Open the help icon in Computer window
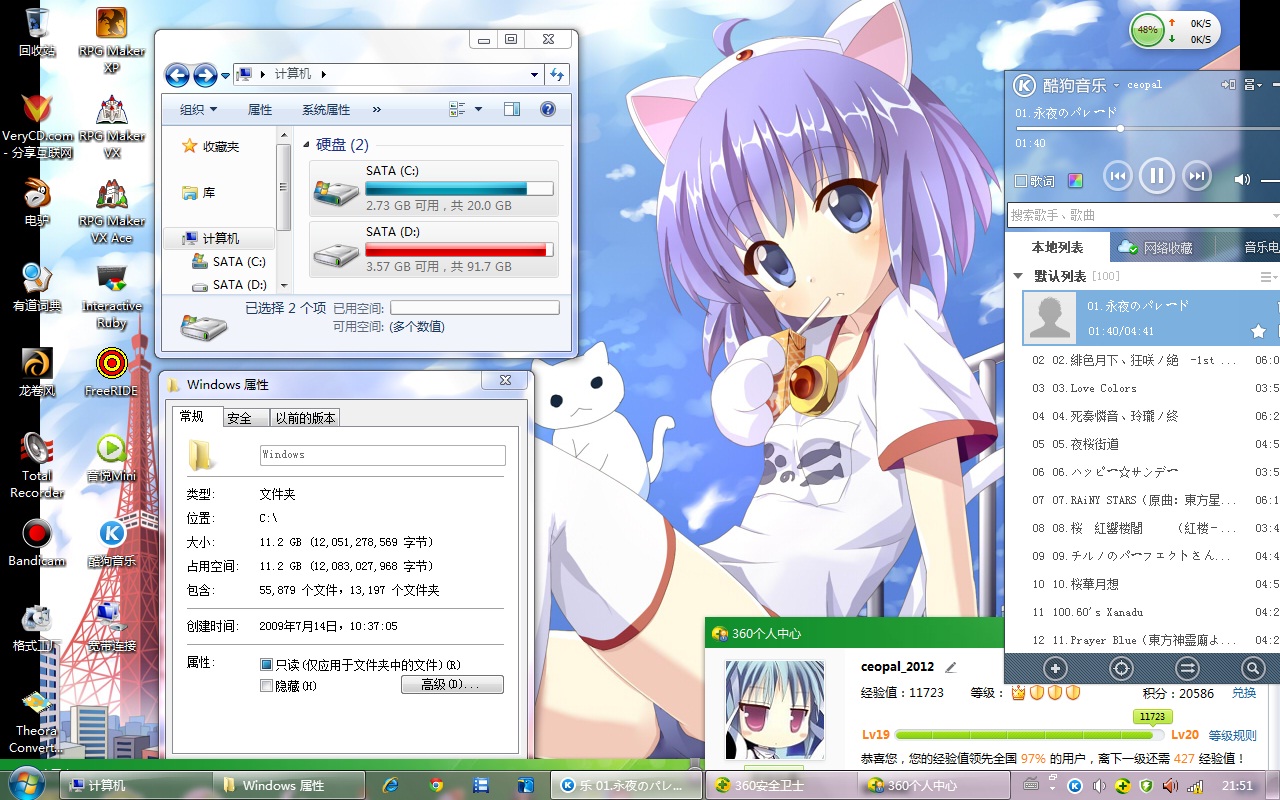Viewport: 1280px width, 800px height. coord(548,109)
